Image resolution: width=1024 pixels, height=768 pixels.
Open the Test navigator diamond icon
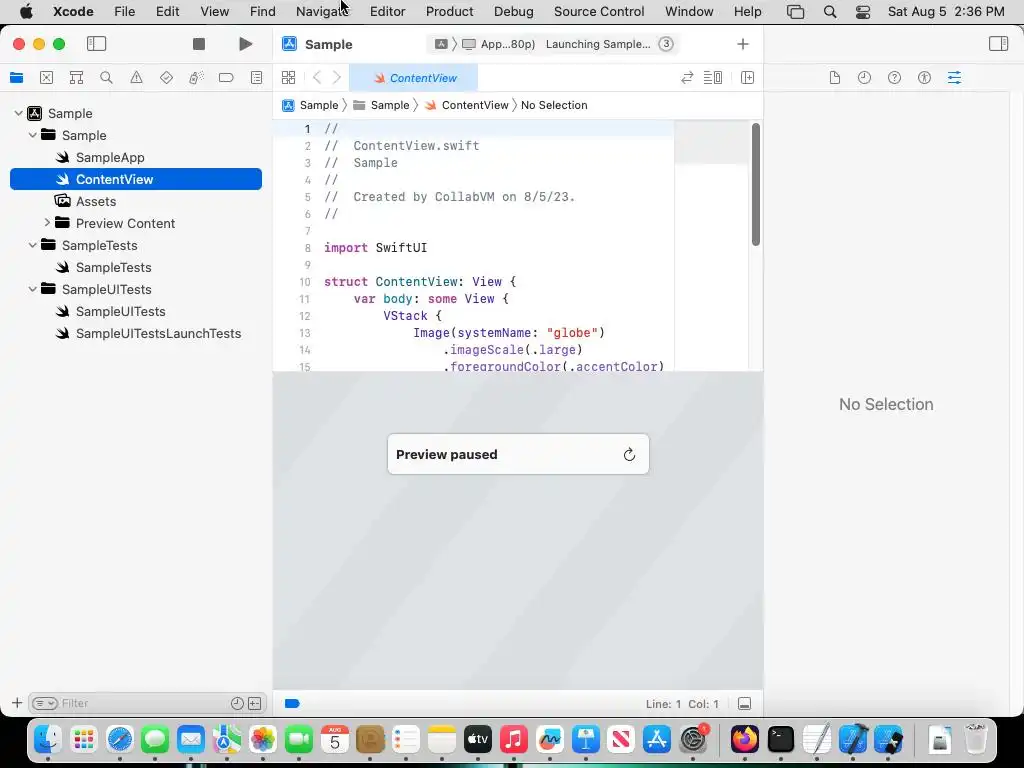pos(167,78)
